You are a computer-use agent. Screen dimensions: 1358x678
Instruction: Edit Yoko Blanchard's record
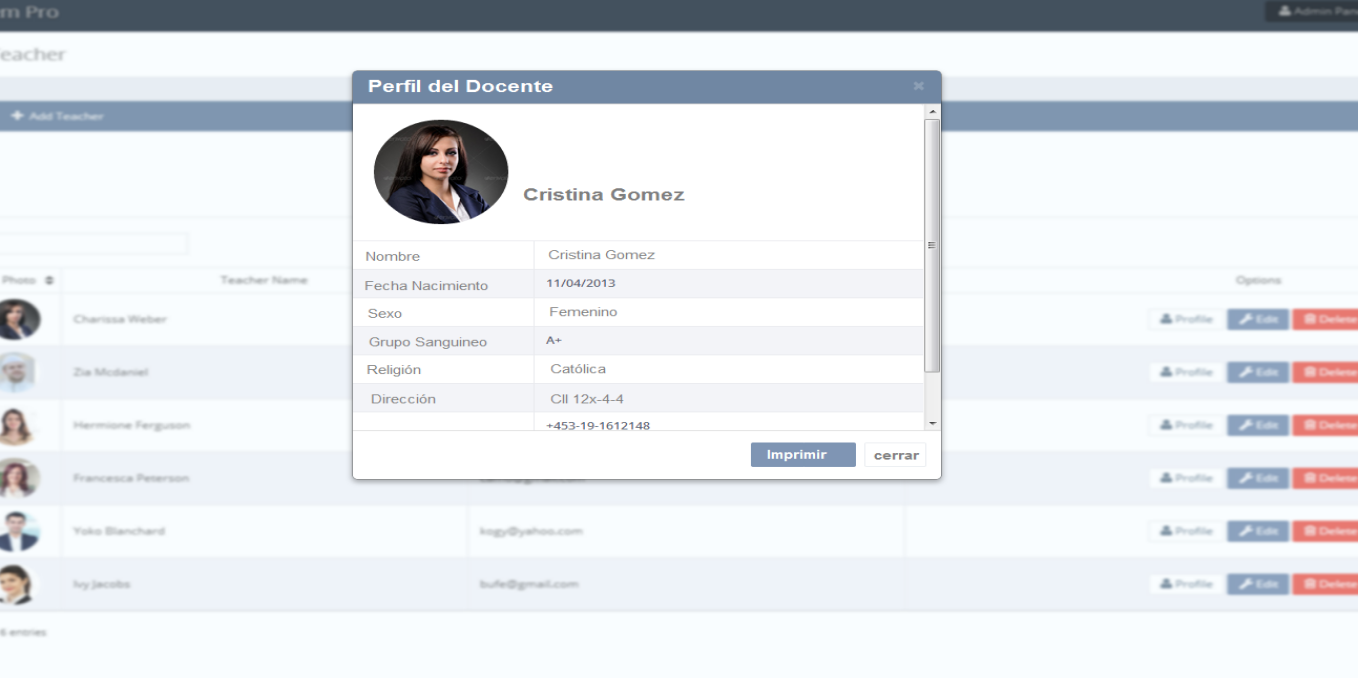[1257, 531]
